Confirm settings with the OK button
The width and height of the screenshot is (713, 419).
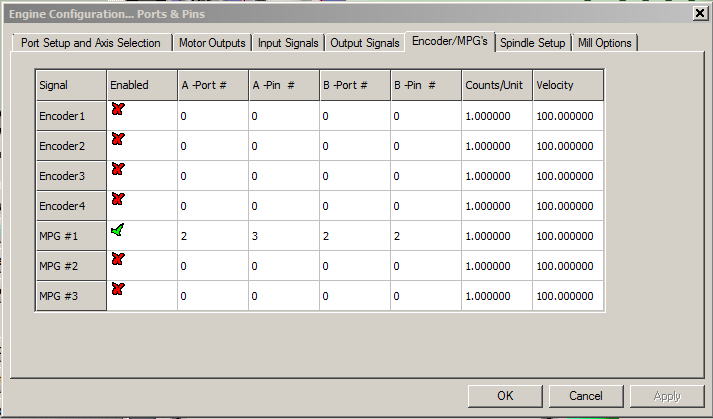[x=505, y=396]
